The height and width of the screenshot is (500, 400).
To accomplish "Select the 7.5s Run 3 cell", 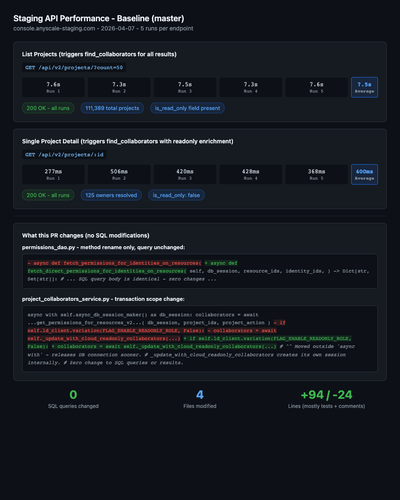I will pyautogui.click(x=185, y=87).
